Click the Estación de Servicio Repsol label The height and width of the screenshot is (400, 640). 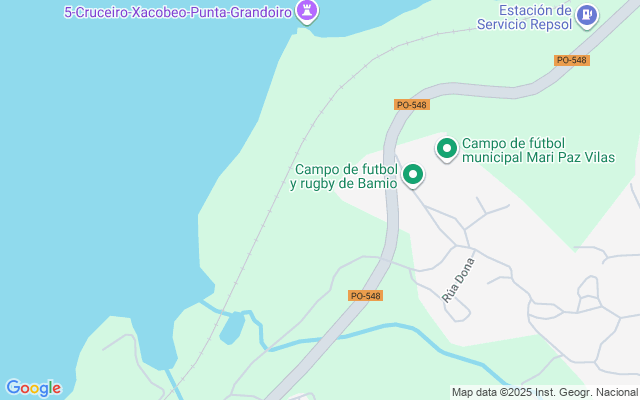524,17
